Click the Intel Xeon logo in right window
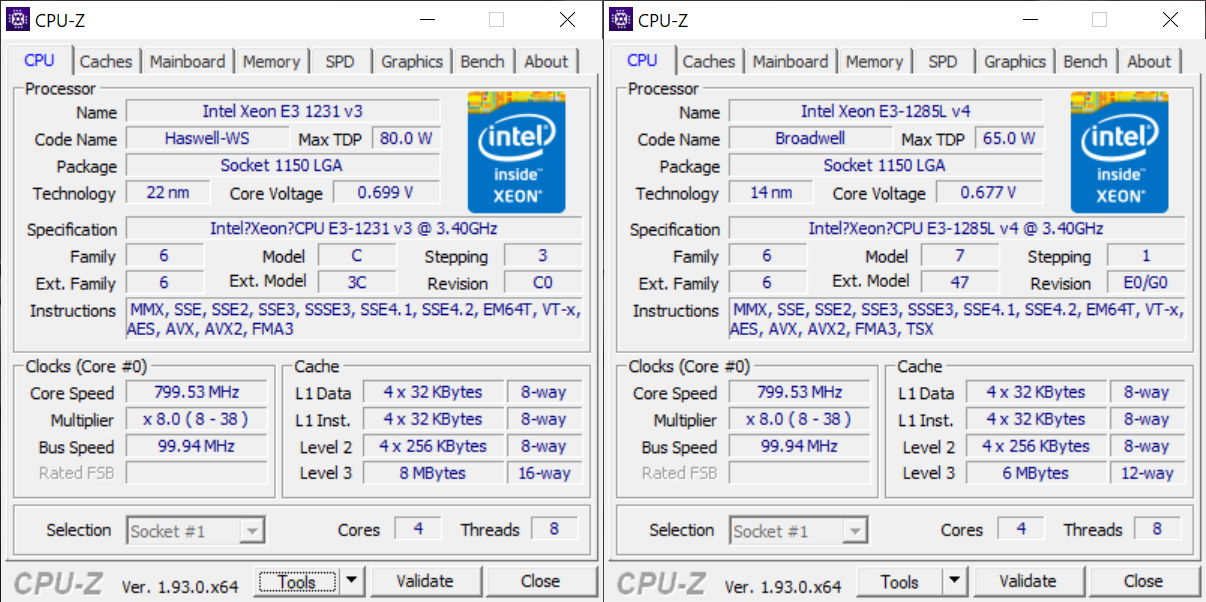This screenshot has width=1206, height=602. 1119,151
